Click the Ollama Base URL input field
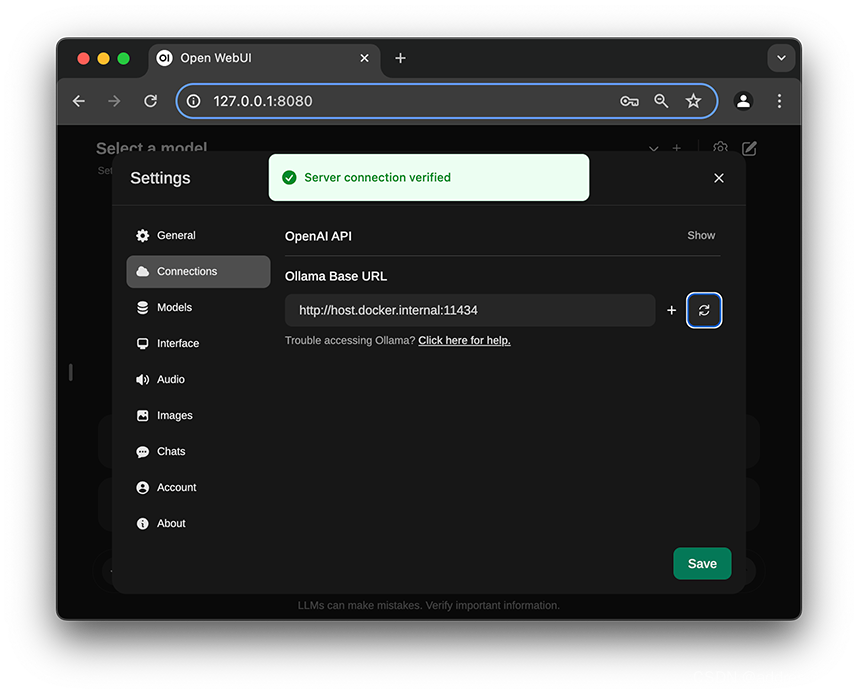857x694 pixels. (x=469, y=310)
